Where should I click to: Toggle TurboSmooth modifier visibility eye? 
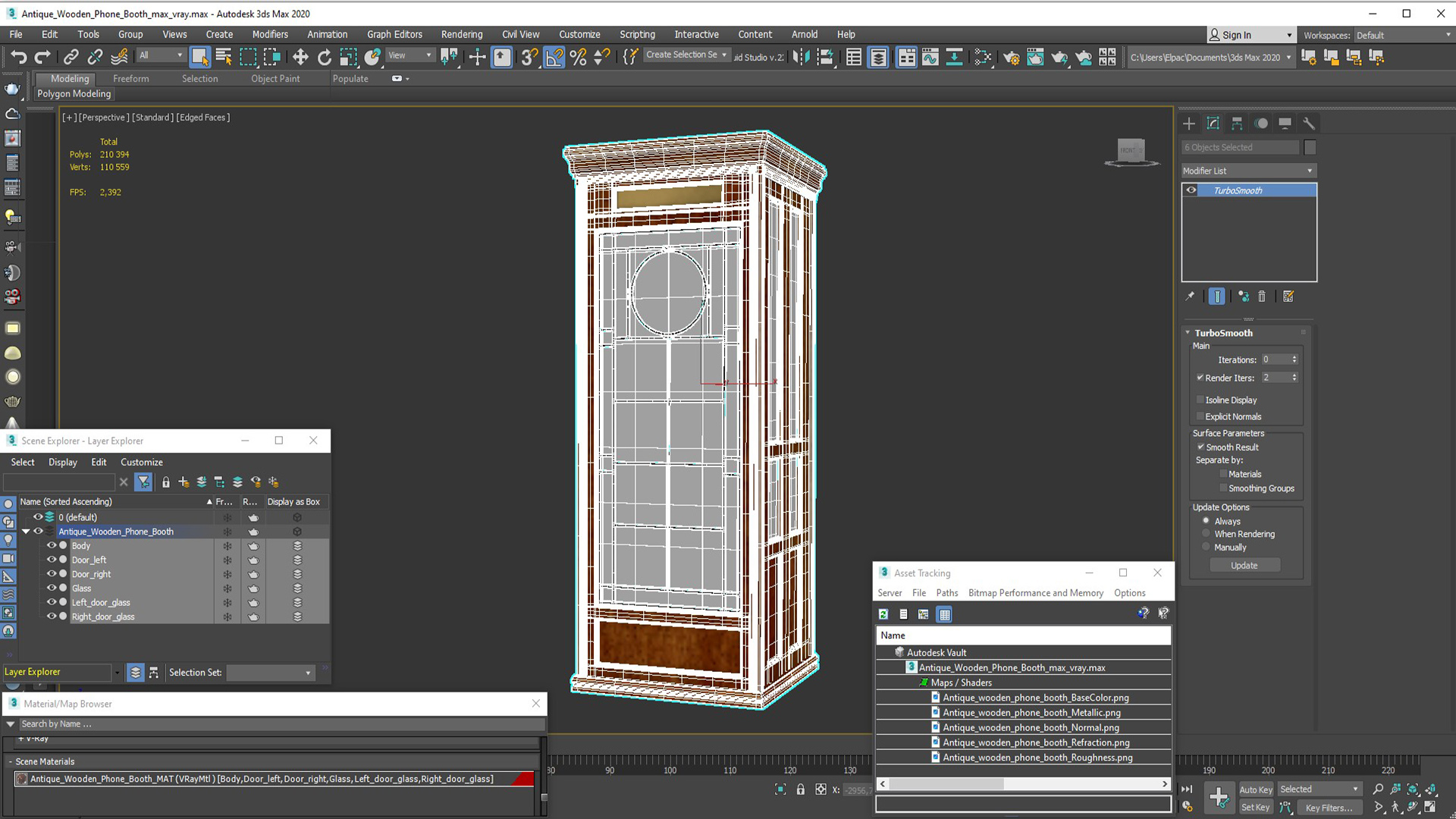(x=1191, y=190)
